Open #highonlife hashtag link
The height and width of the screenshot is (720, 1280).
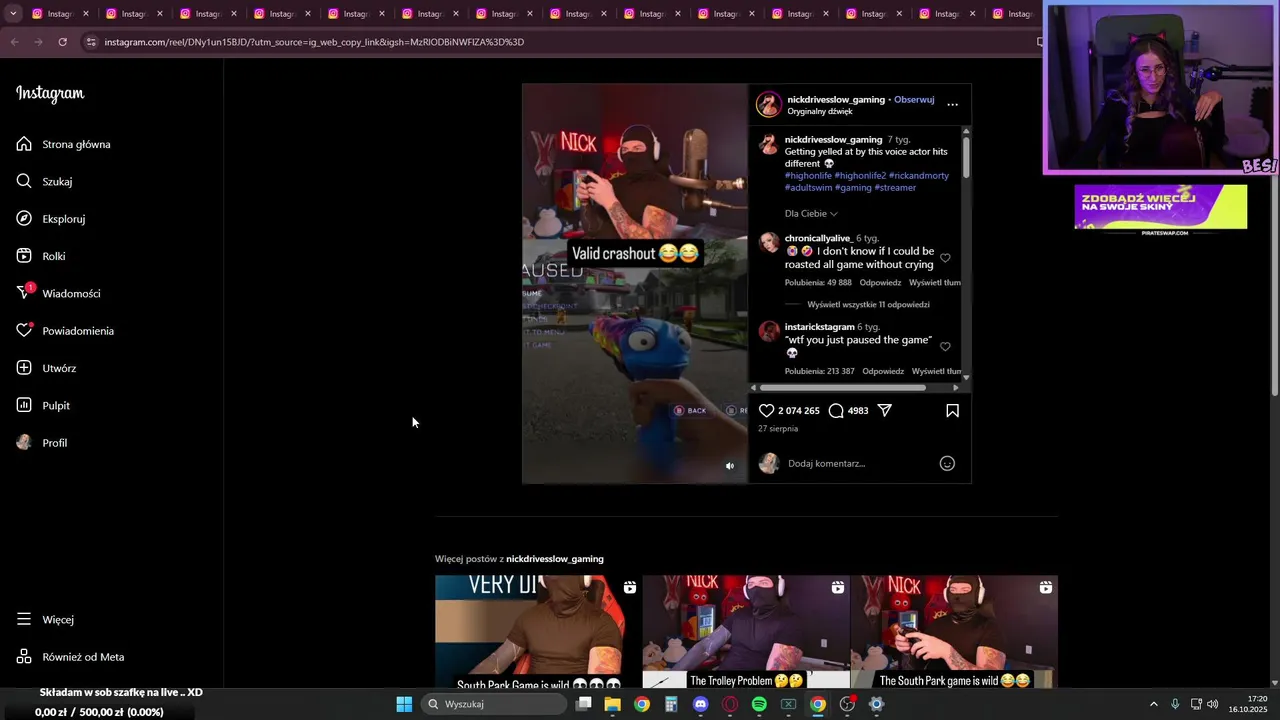808,175
